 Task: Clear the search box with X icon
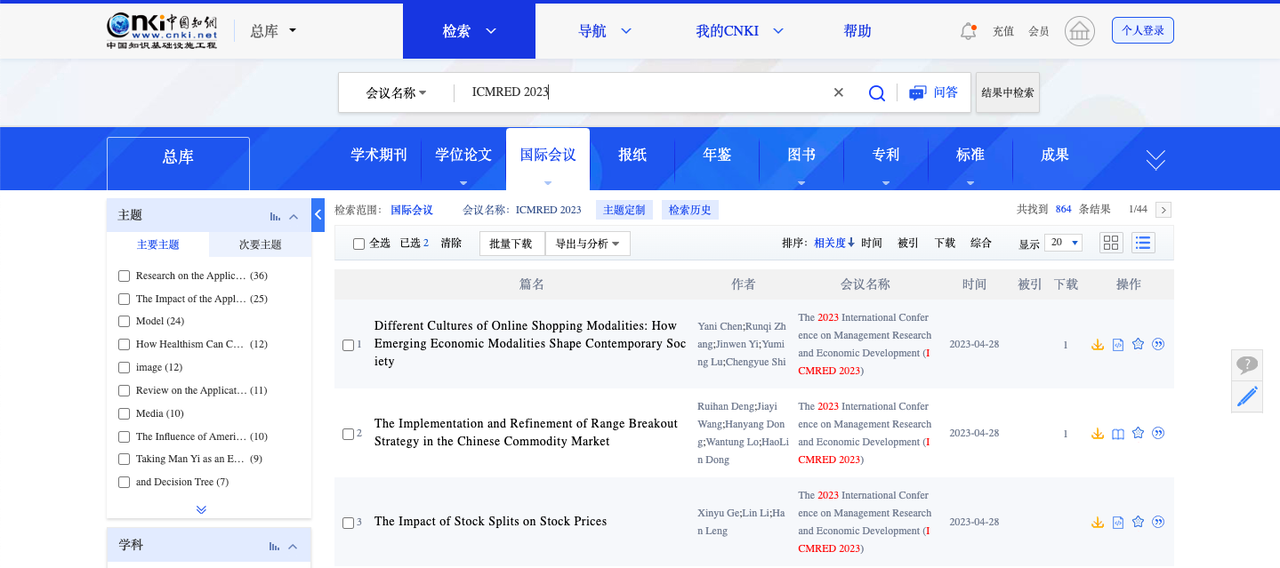(838, 93)
